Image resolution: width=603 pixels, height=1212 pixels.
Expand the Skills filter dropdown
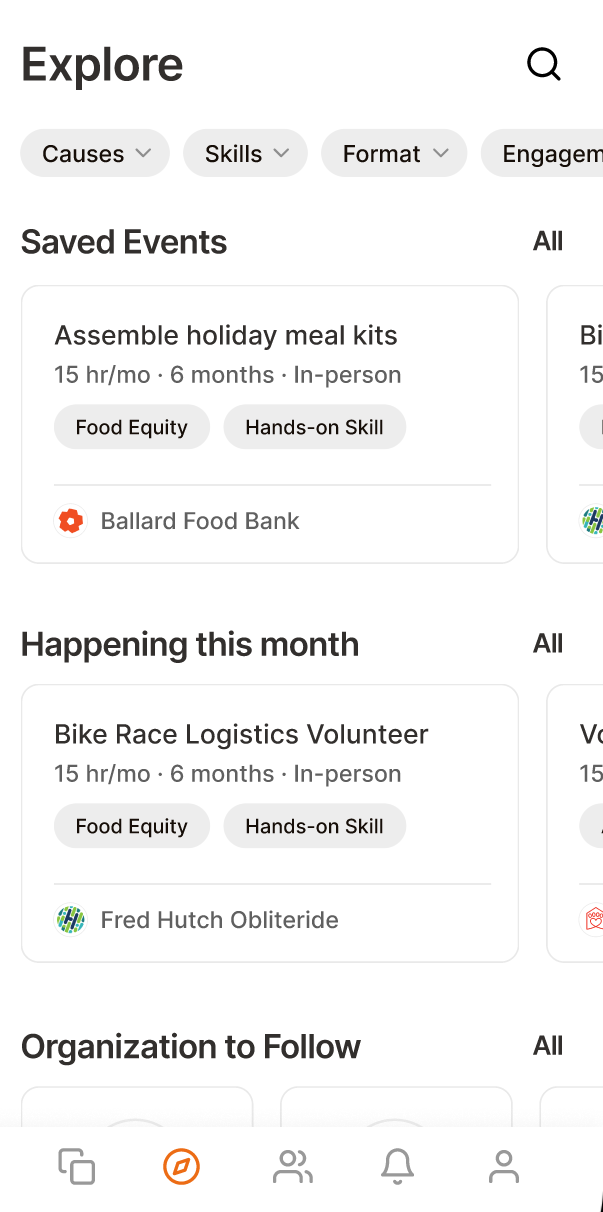coord(246,153)
